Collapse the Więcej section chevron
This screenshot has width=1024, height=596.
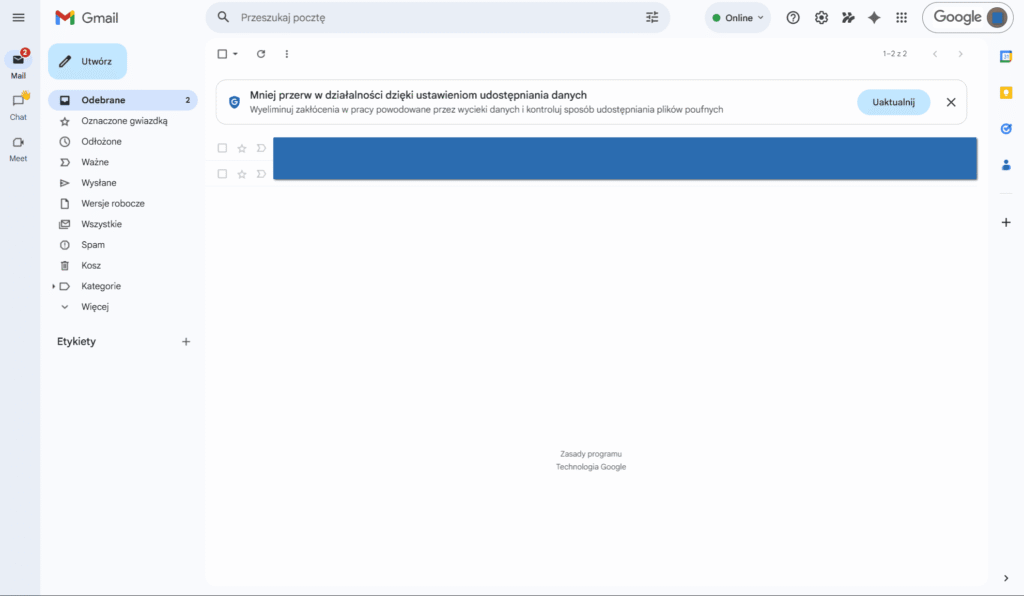64,306
